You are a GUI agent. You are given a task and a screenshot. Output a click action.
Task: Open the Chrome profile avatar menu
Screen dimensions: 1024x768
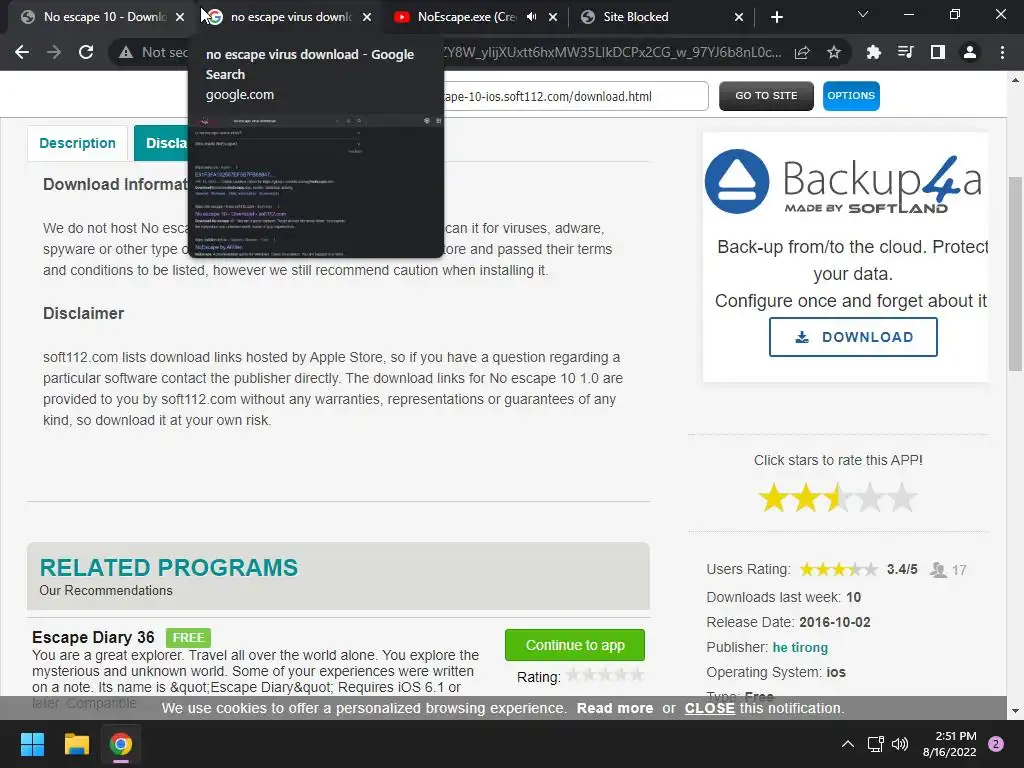[x=970, y=52]
